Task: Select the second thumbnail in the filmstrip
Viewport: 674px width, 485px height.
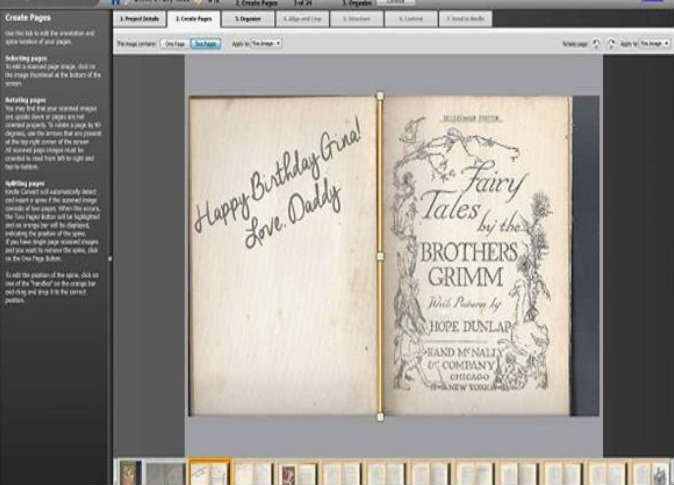Action: pos(165,473)
